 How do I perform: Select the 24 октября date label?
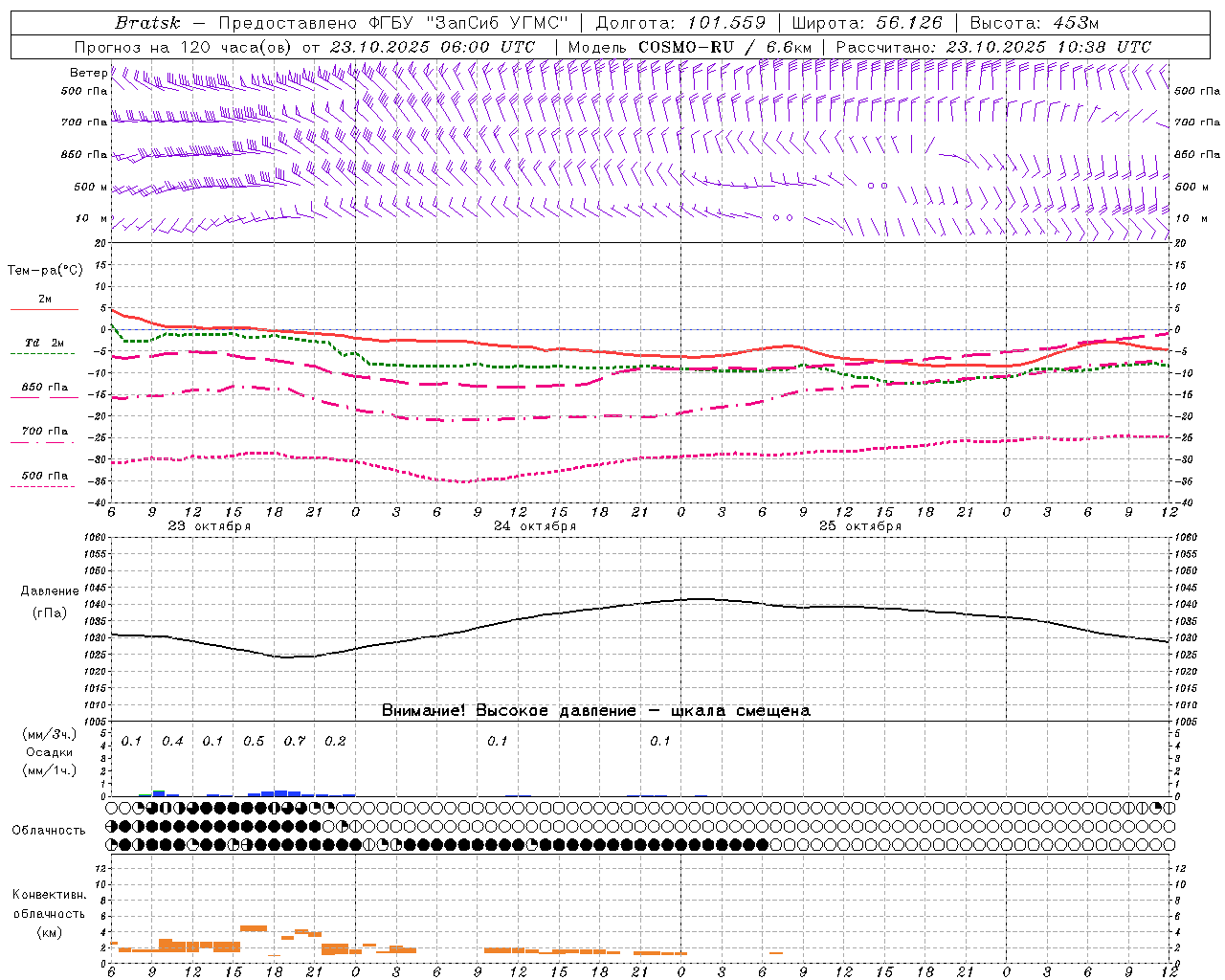pos(535,526)
